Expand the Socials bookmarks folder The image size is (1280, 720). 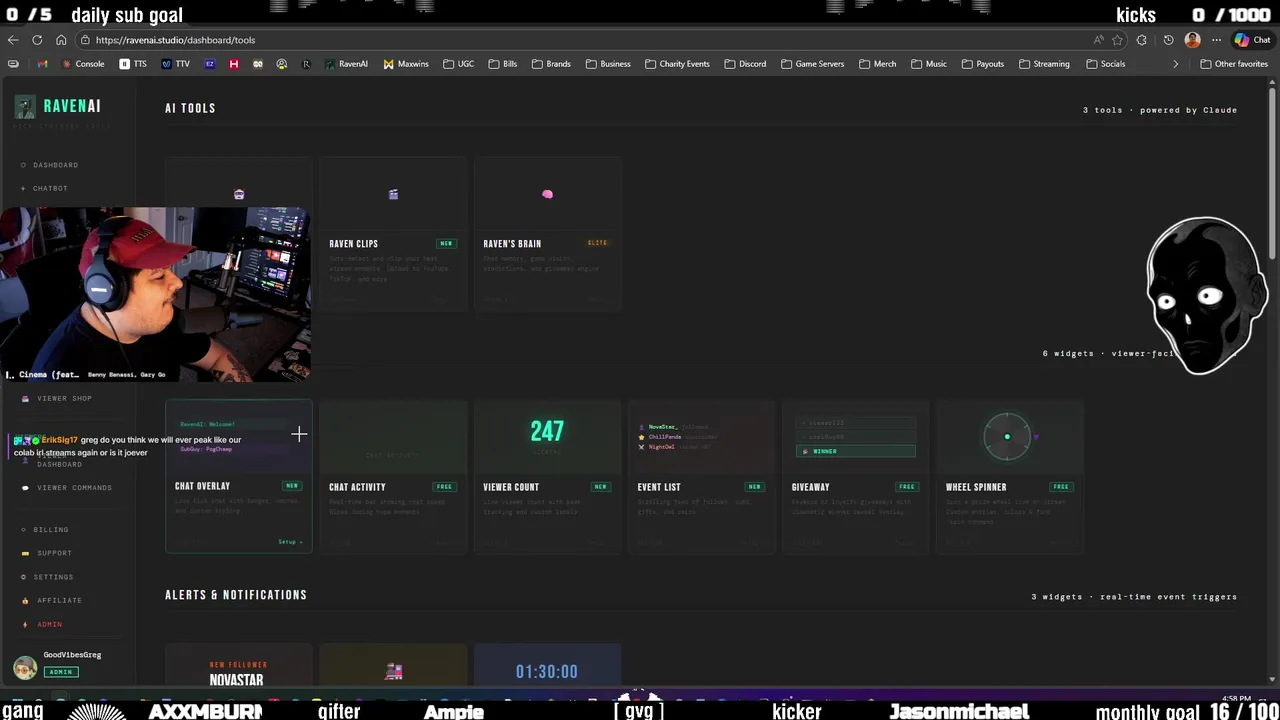(x=1105, y=64)
